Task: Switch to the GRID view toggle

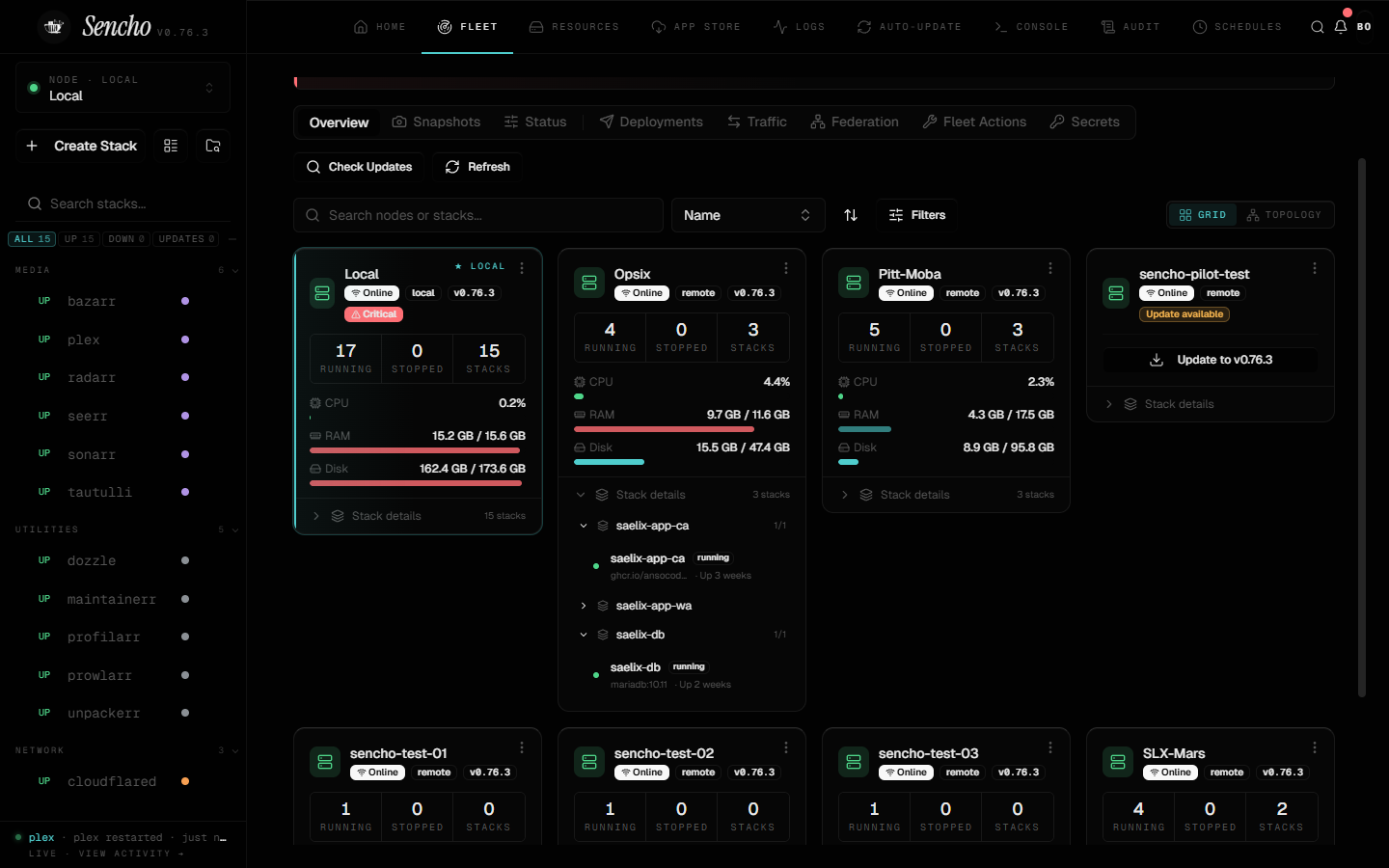Action: (1203, 215)
